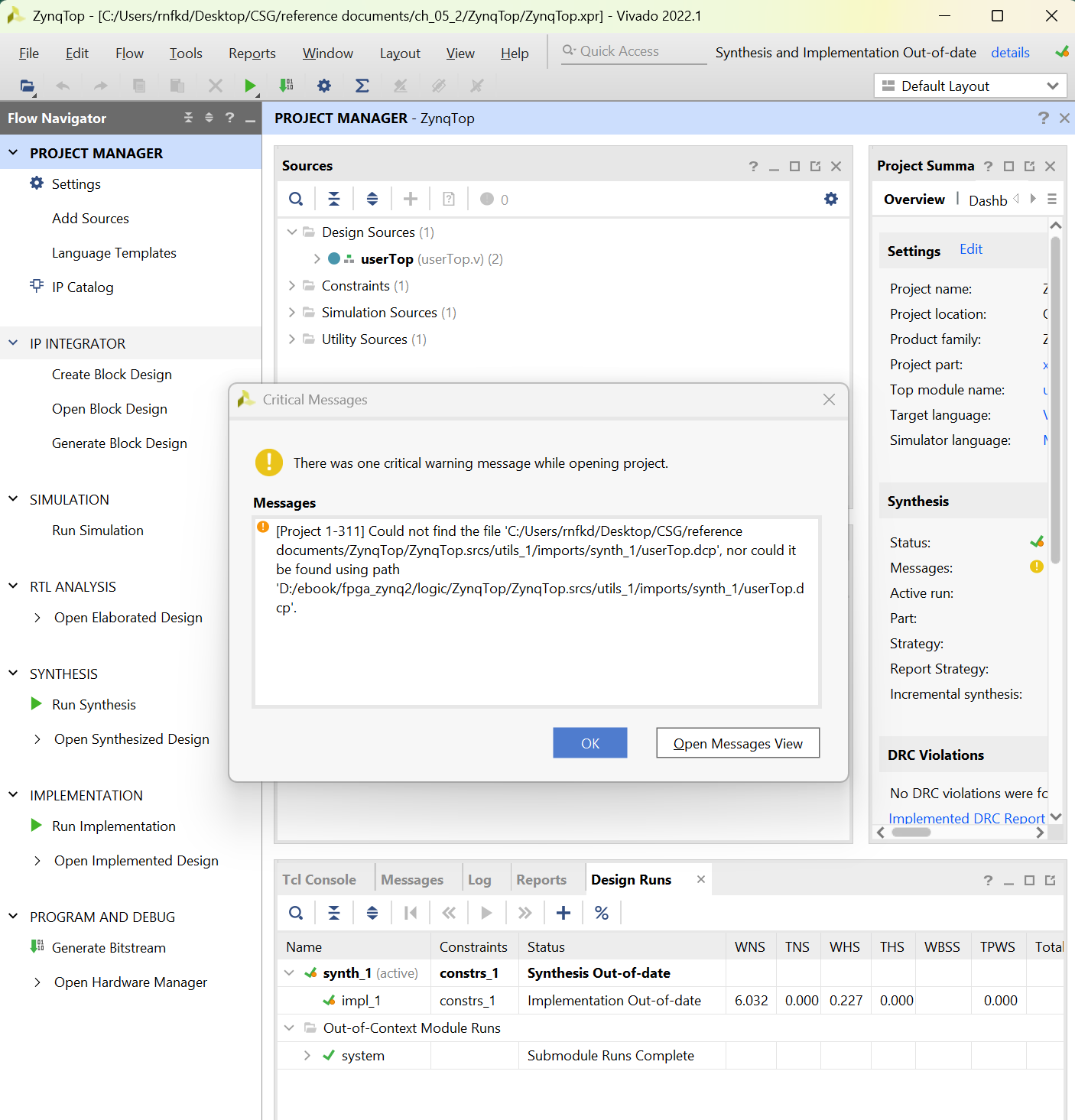Open Project Manager Settings gear
1075x1120 pixels.
coord(37,183)
